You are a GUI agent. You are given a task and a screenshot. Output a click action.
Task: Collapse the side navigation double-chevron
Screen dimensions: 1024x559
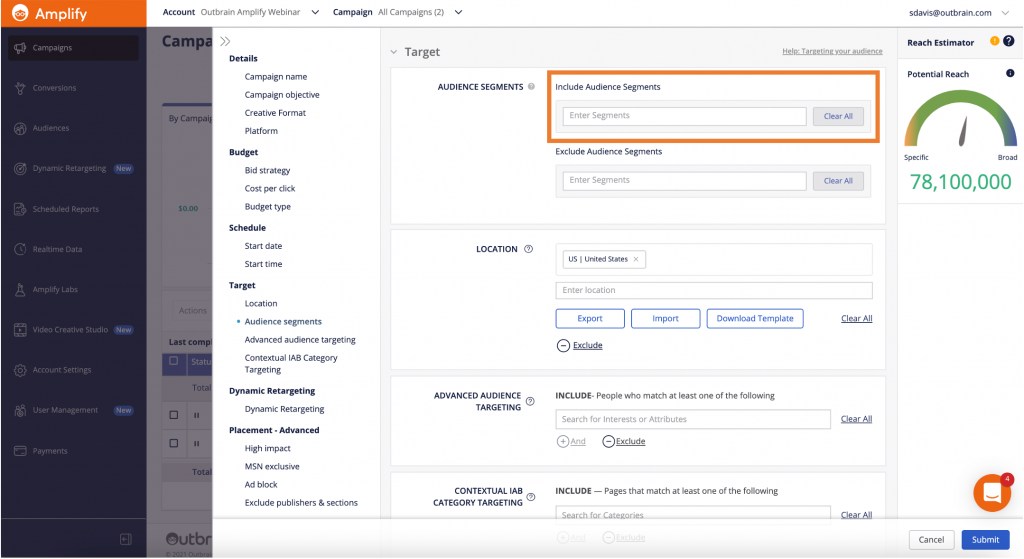coord(225,42)
